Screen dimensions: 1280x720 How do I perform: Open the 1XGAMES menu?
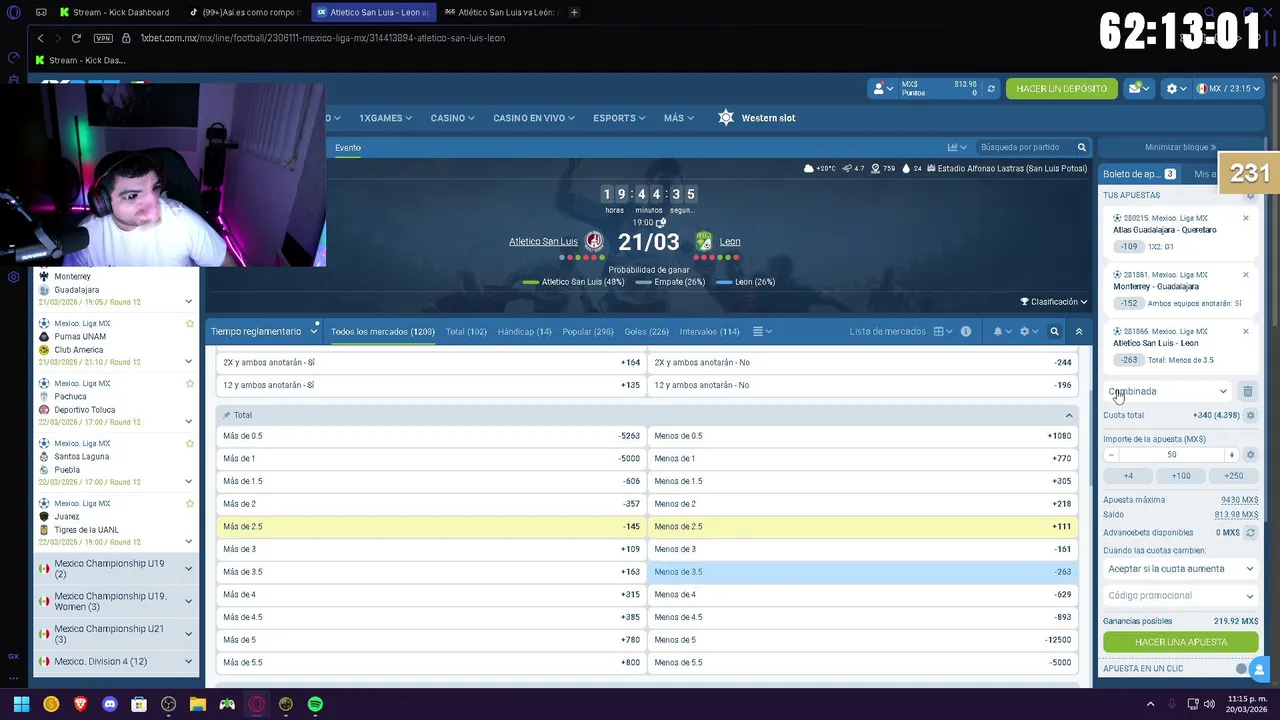386,118
